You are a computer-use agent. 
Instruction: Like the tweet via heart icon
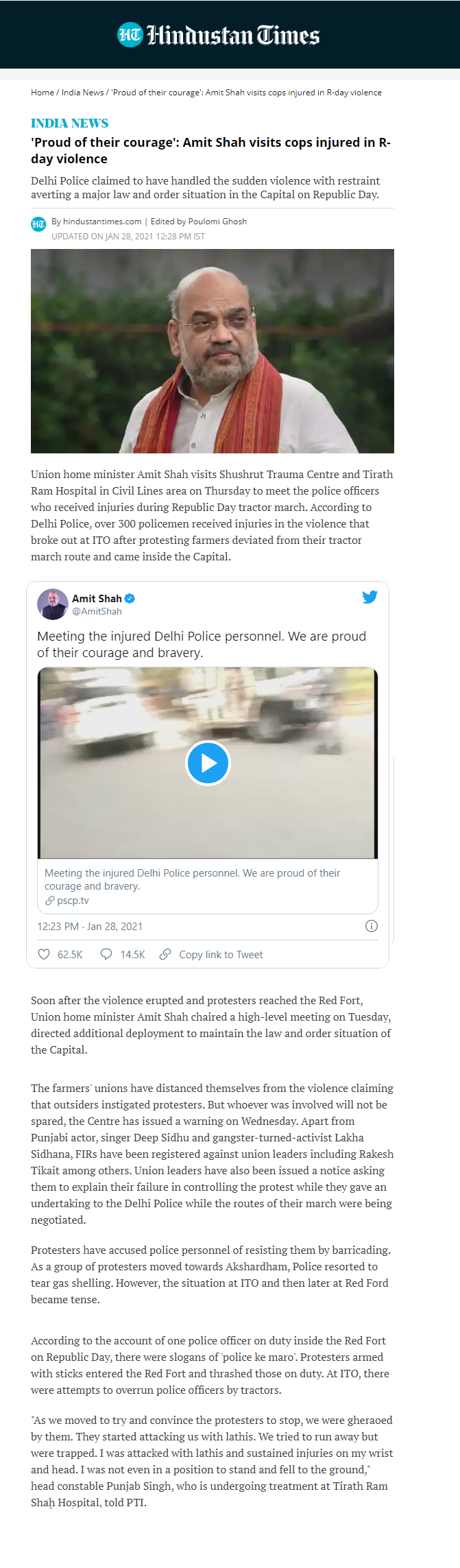44,954
